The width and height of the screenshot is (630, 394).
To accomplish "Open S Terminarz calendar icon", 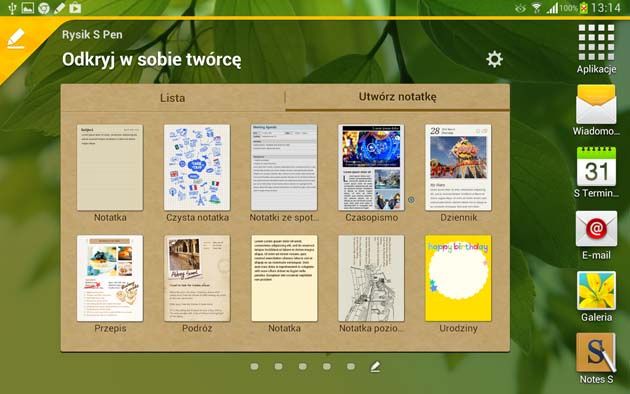I will coord(596,172).
